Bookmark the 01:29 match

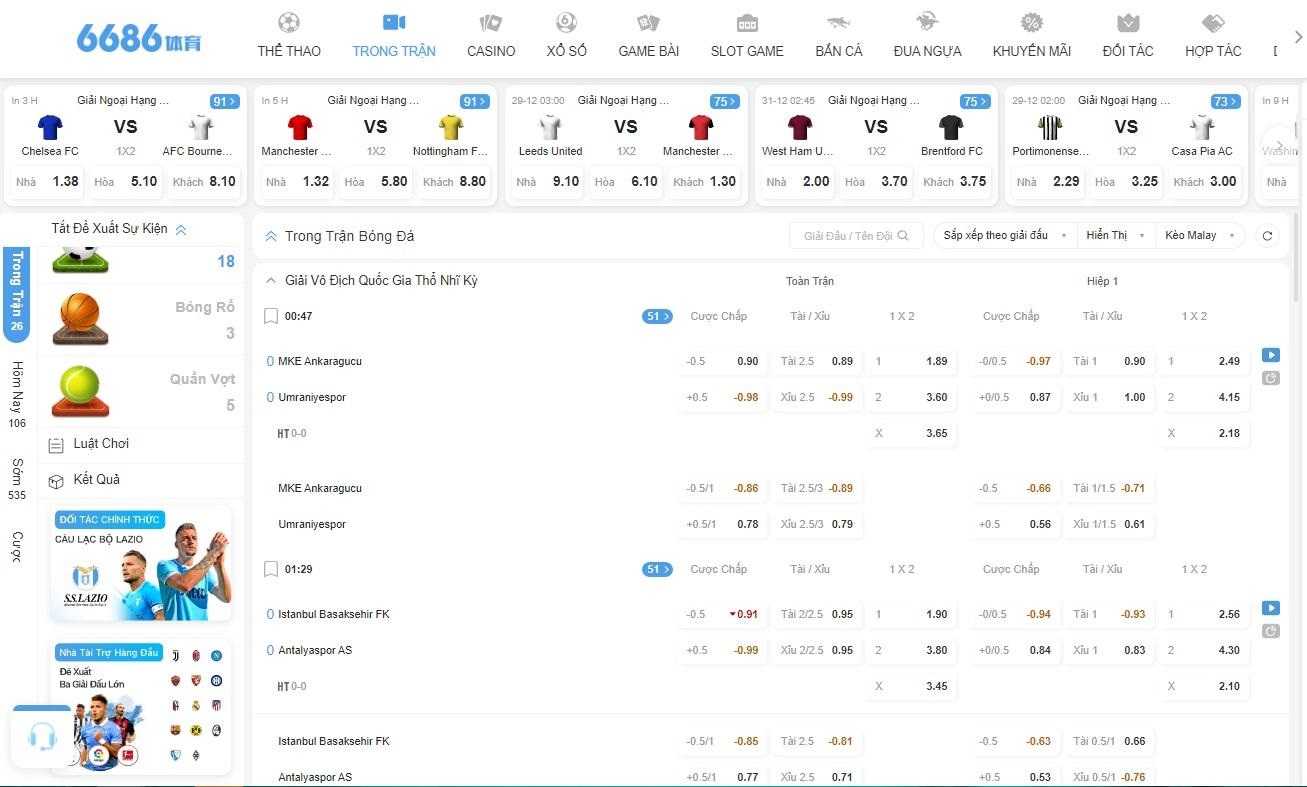[271, 569]
